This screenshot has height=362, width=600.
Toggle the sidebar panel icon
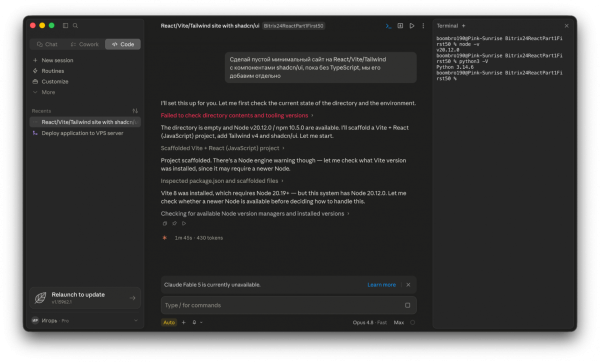click(65, 26)
